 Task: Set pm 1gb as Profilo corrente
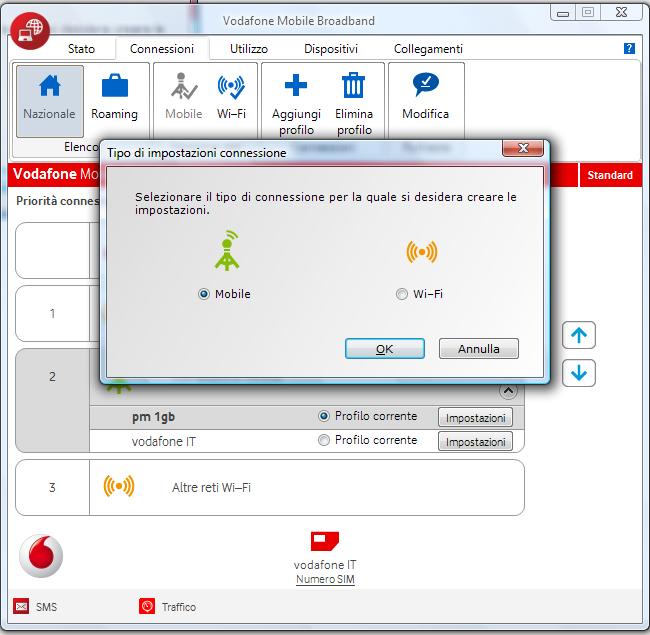tap(324, 416)
